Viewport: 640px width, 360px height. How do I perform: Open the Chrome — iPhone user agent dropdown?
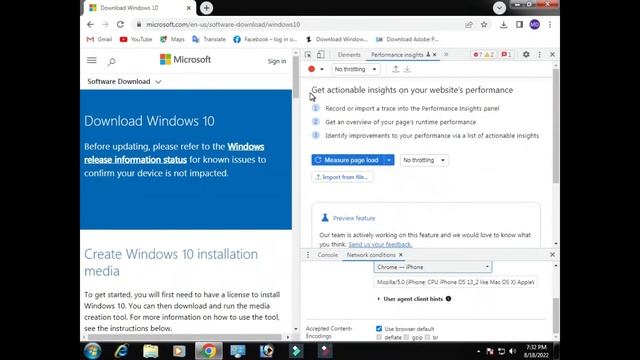coord(433,267)
